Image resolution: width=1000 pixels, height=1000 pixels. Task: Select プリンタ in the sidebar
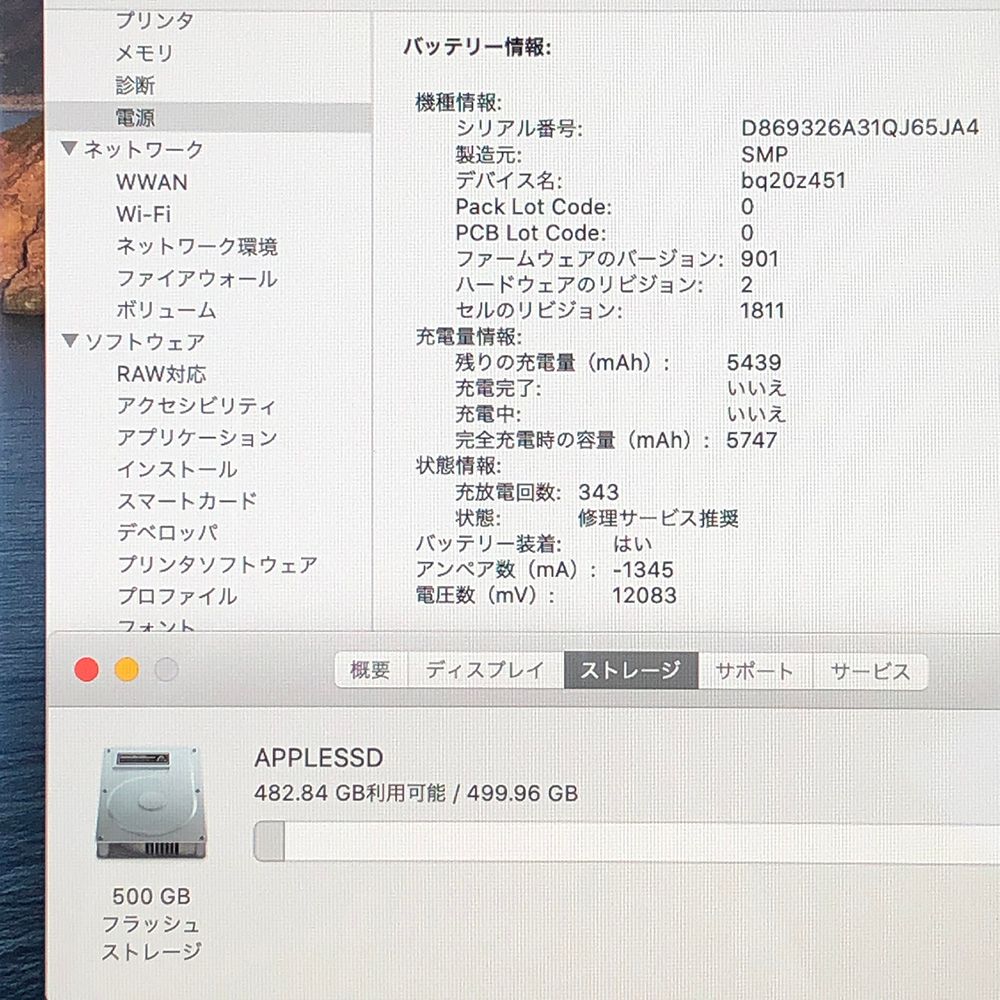[x=155, y=20]
